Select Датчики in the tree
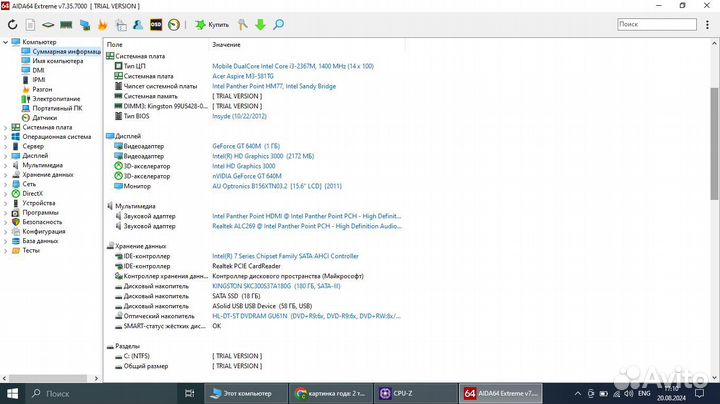720x404 pixels. point(45,118)
